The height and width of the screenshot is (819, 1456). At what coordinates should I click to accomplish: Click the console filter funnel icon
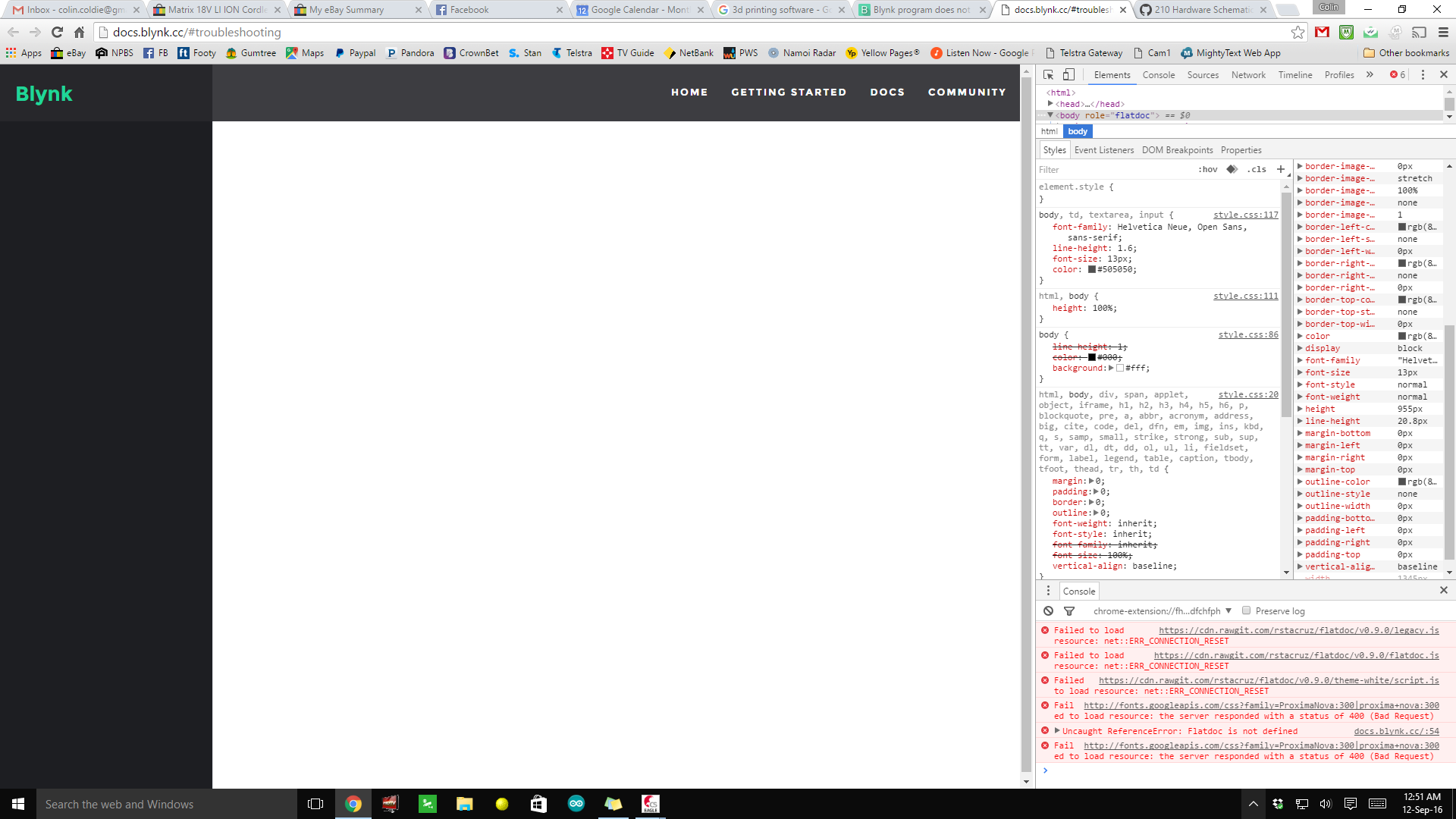(1069, 611)
